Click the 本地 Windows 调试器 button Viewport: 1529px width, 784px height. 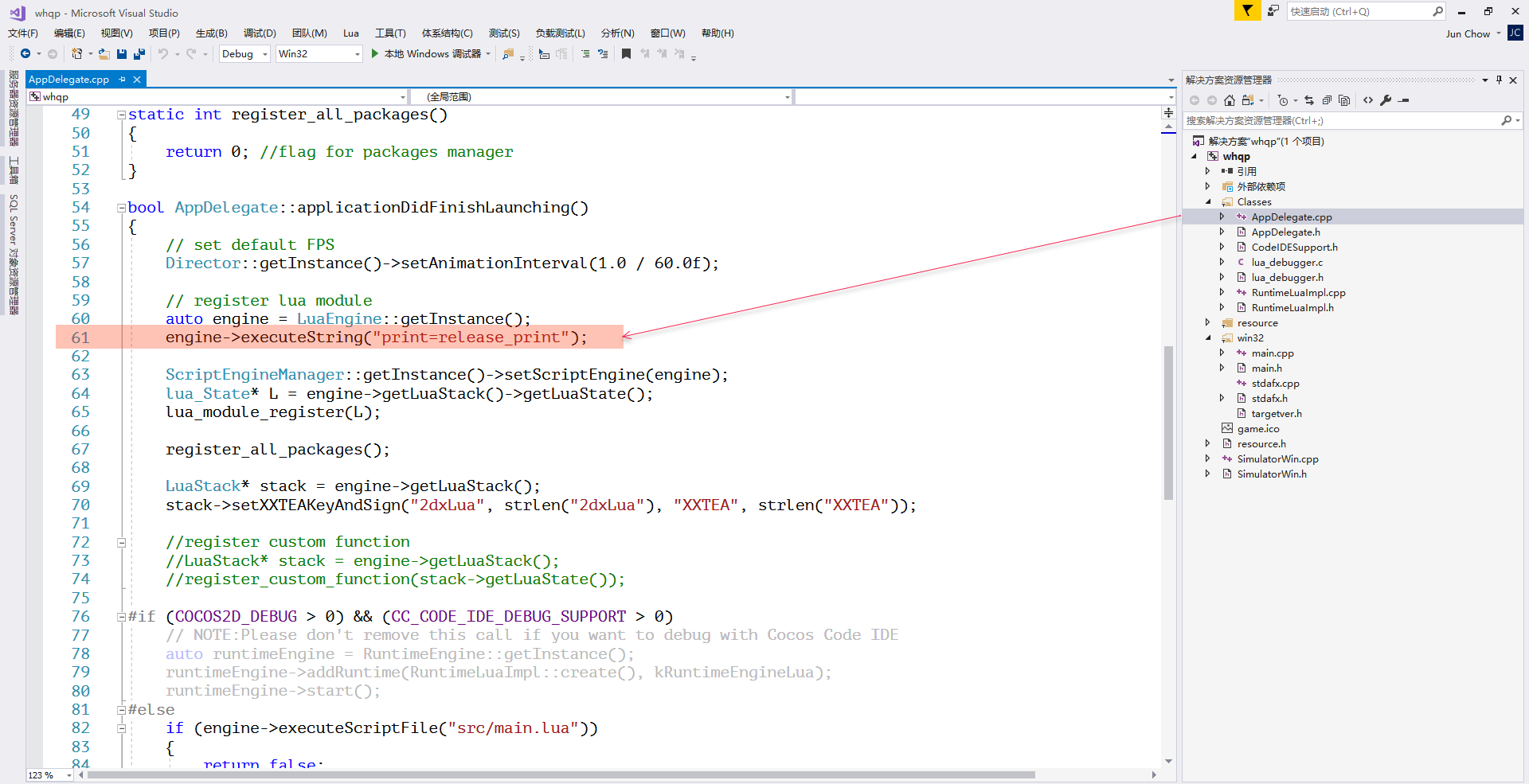pos(432,54)
